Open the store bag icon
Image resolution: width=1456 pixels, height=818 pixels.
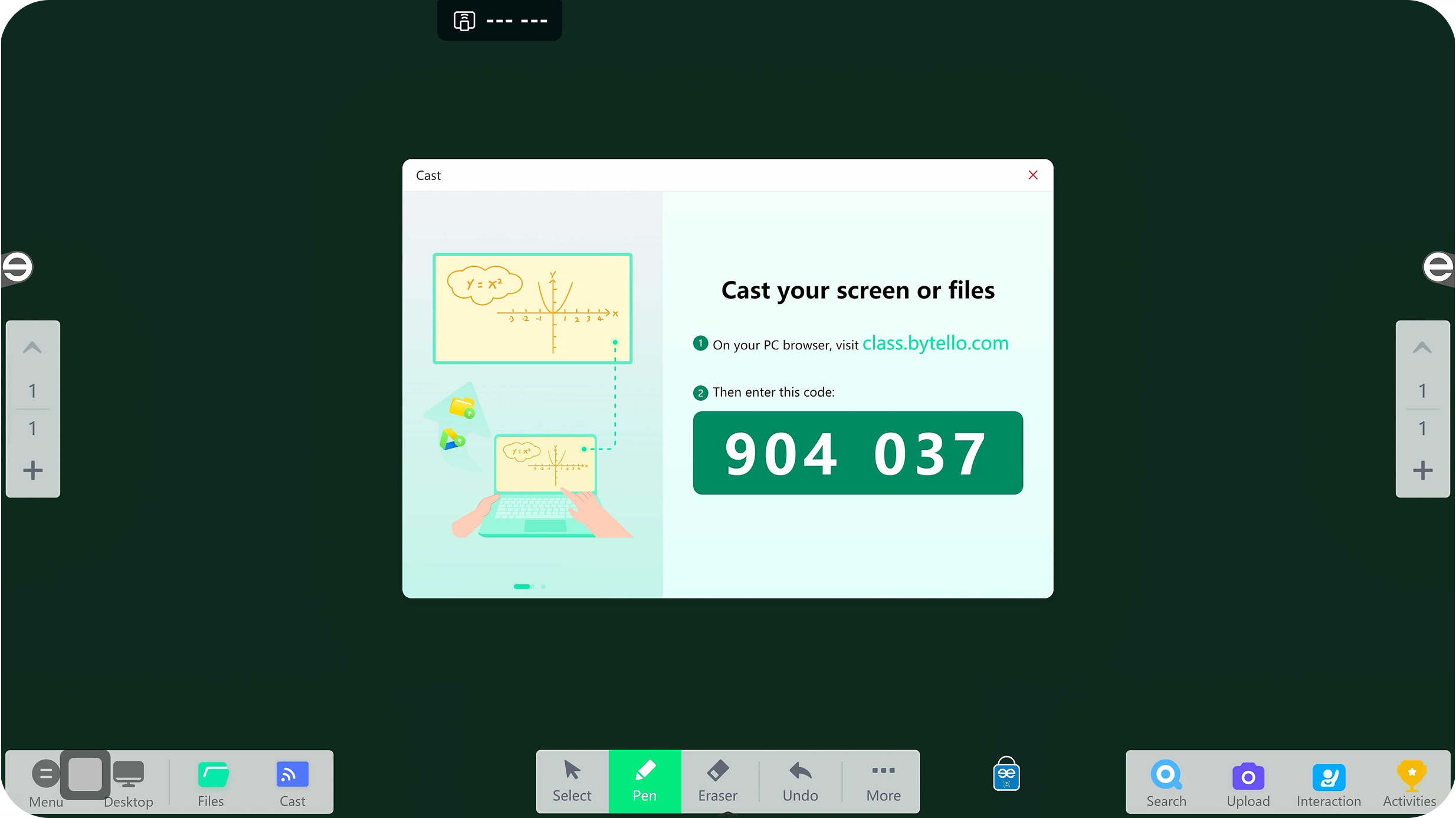pos(1006,774)
